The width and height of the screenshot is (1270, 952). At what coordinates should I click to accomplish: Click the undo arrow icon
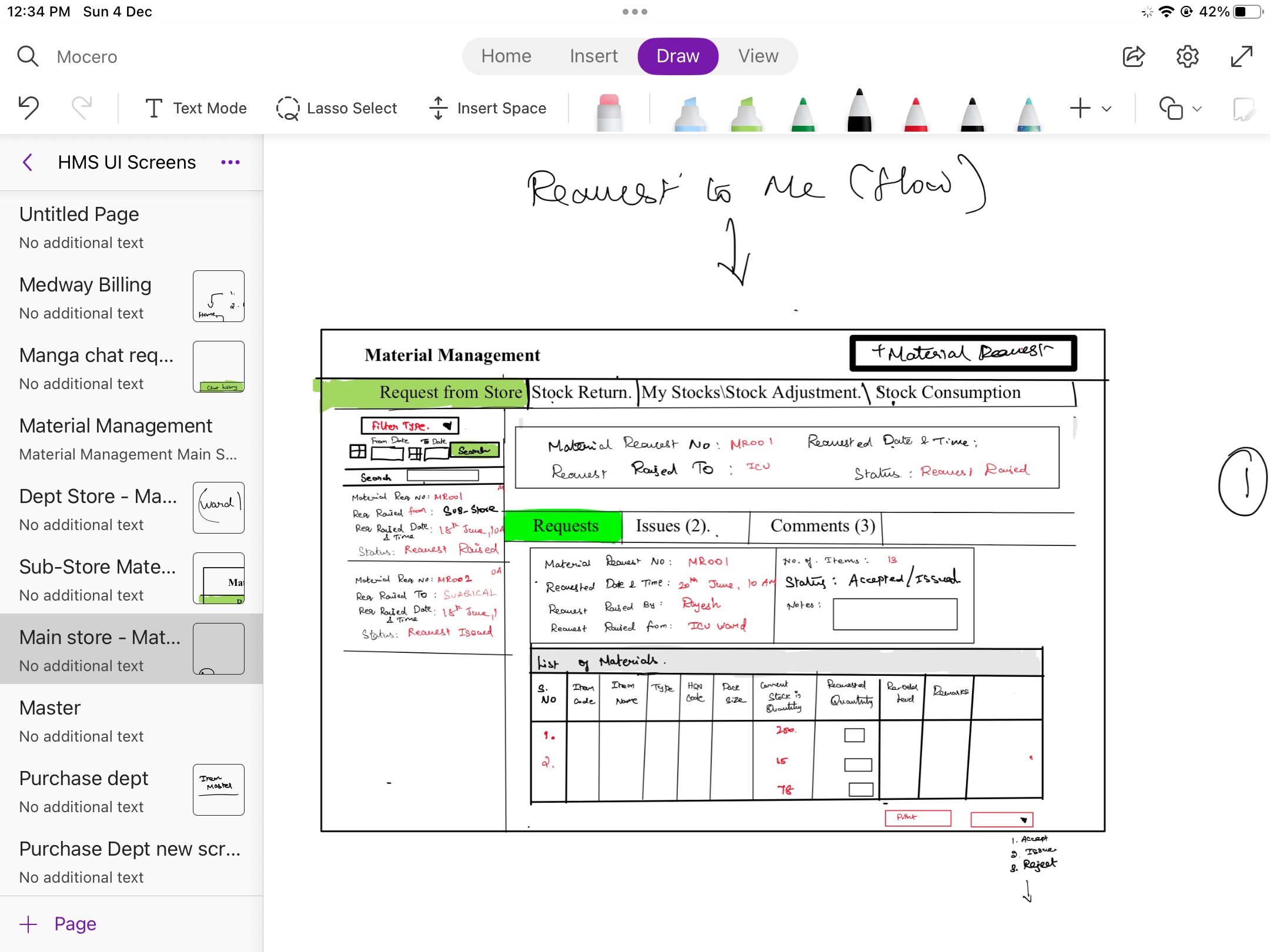pyautogui.click(x=28, y=108)
